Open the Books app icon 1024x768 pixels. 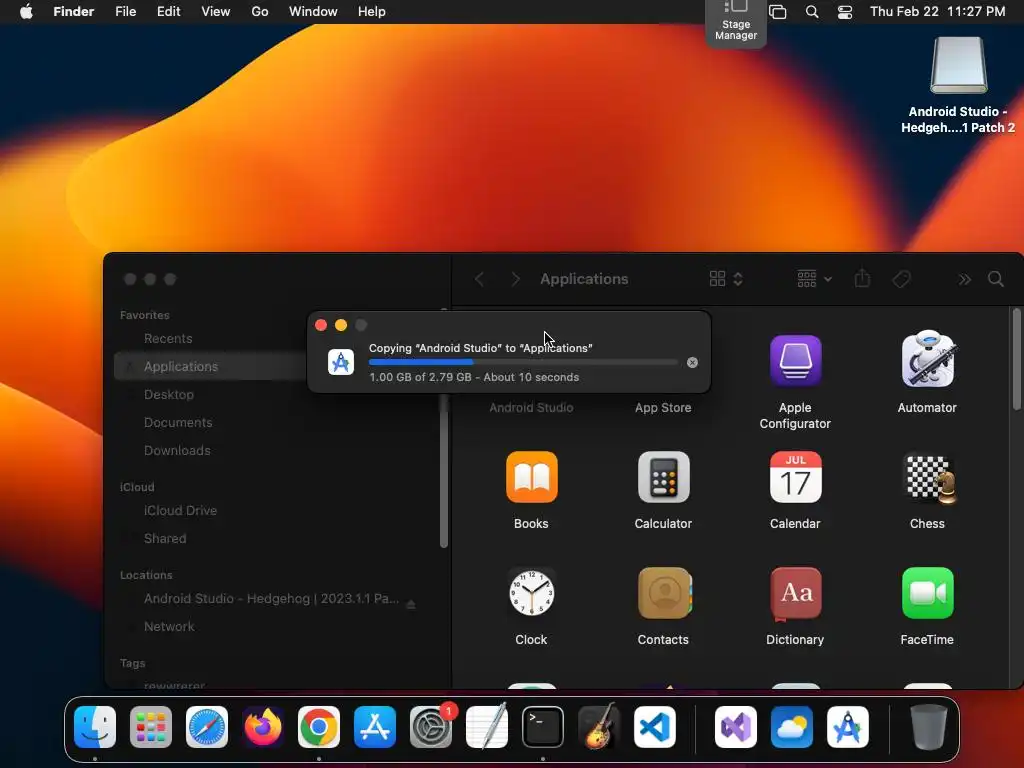point(532,477)
